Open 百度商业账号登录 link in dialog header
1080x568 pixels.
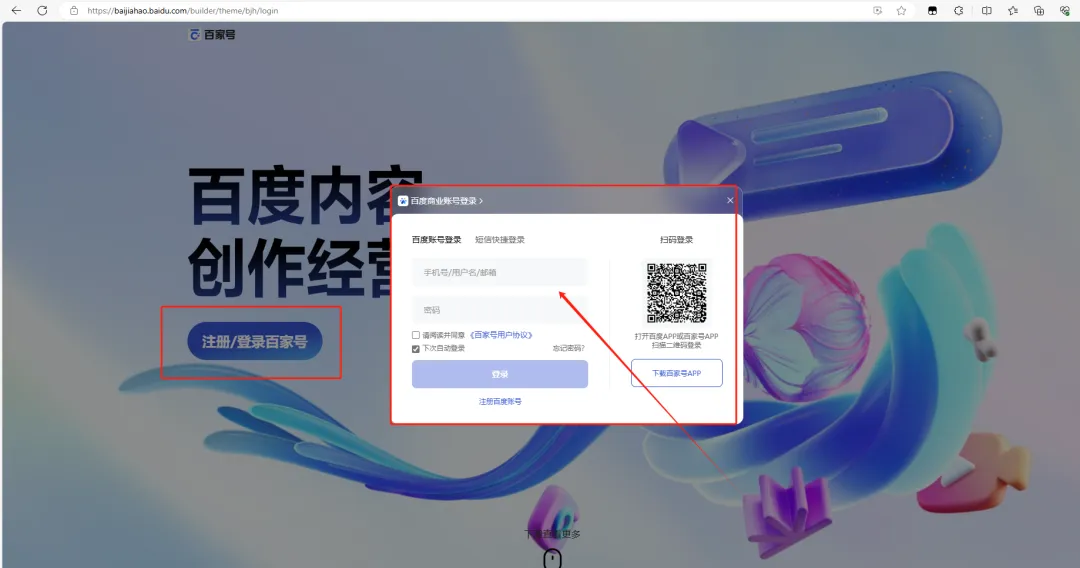pos(447,201)
